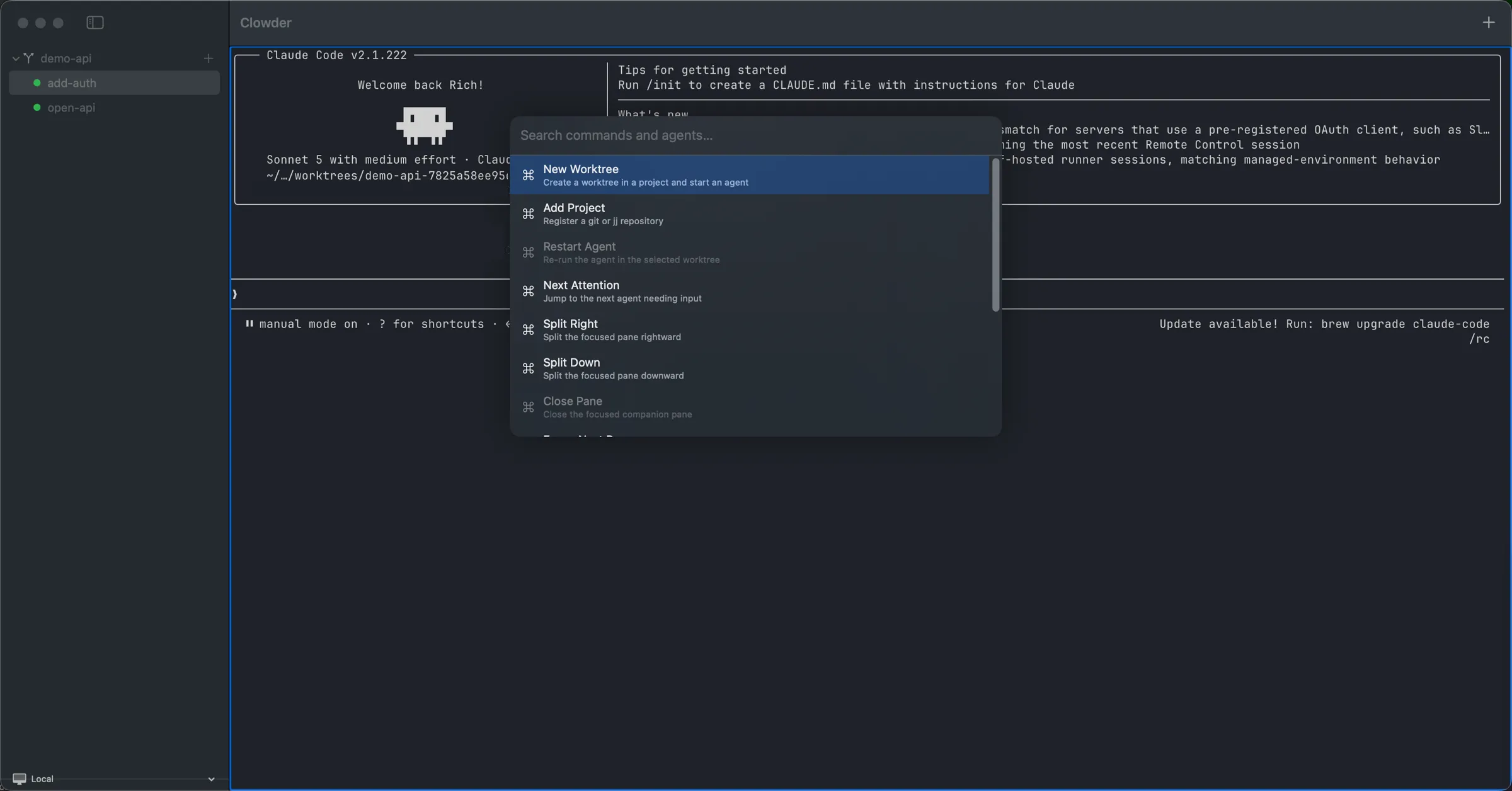Image resolution: width=1512 pixels, height=791 pixels.
Task: Click the Clowder window title
Action: click(265, 23)
